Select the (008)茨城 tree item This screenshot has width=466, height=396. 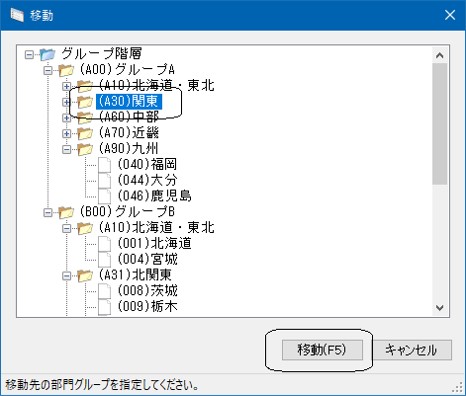pyautogui.click(x=147, y=291)
